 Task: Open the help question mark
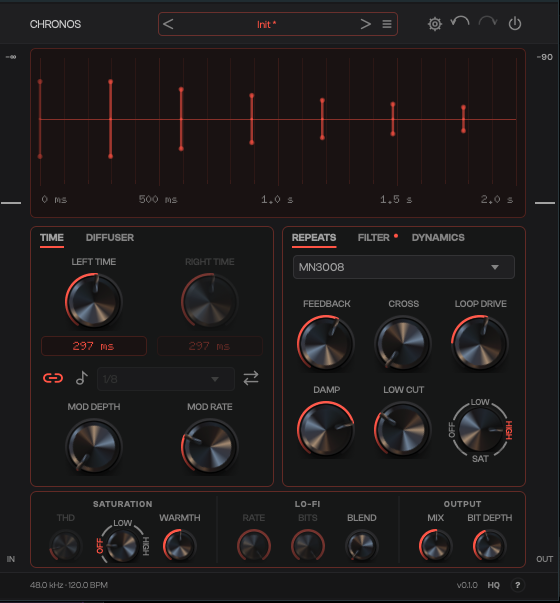(518, 585)
